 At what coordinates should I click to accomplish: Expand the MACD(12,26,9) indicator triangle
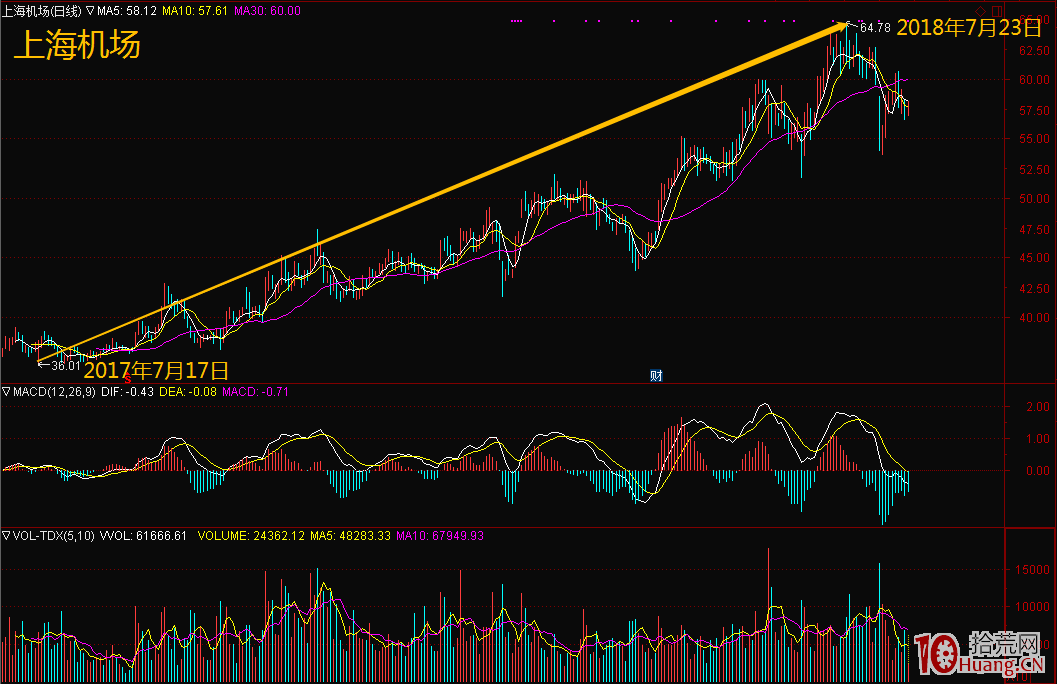coord(6,392)
